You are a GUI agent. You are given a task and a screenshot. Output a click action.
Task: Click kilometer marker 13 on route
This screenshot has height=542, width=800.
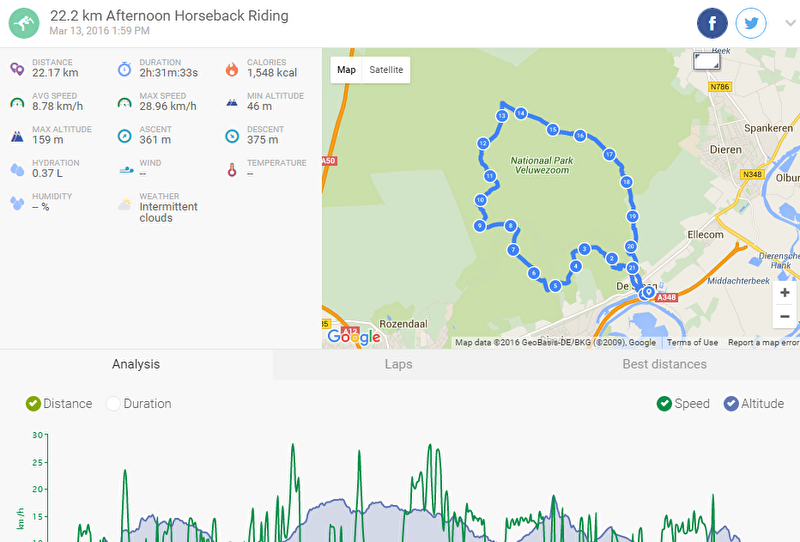pos(502,116)
